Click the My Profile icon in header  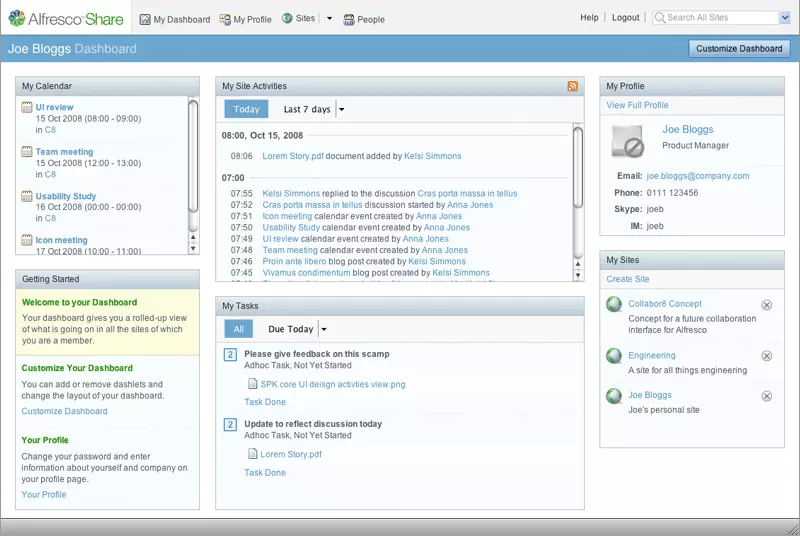pyautogui.click(x=225, y=19)
